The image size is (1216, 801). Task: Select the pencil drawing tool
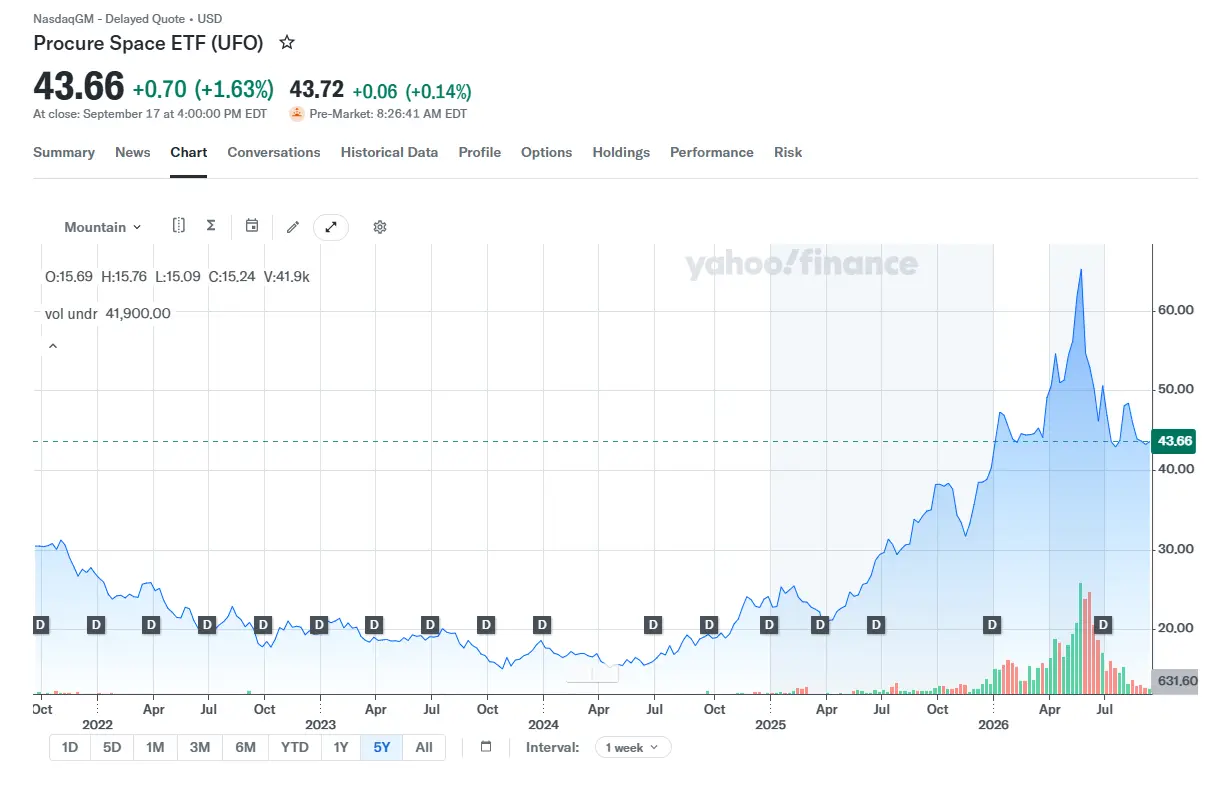pos(293,227)
